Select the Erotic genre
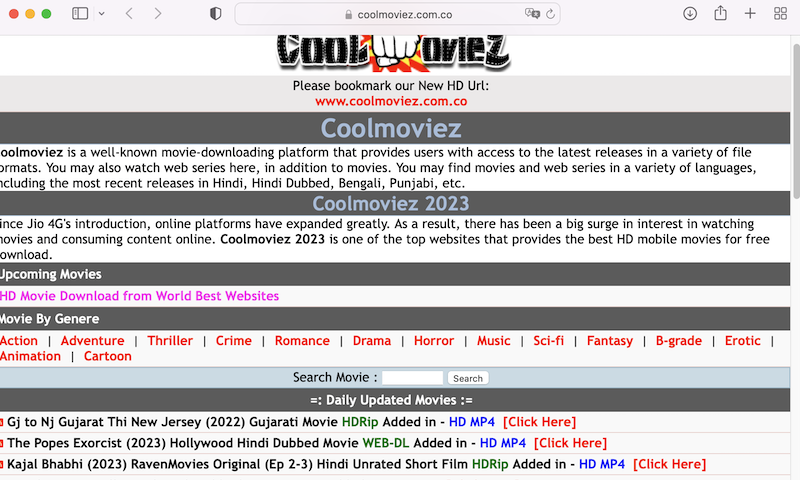This screenshot has width=800, height=480. coord(742,341)
